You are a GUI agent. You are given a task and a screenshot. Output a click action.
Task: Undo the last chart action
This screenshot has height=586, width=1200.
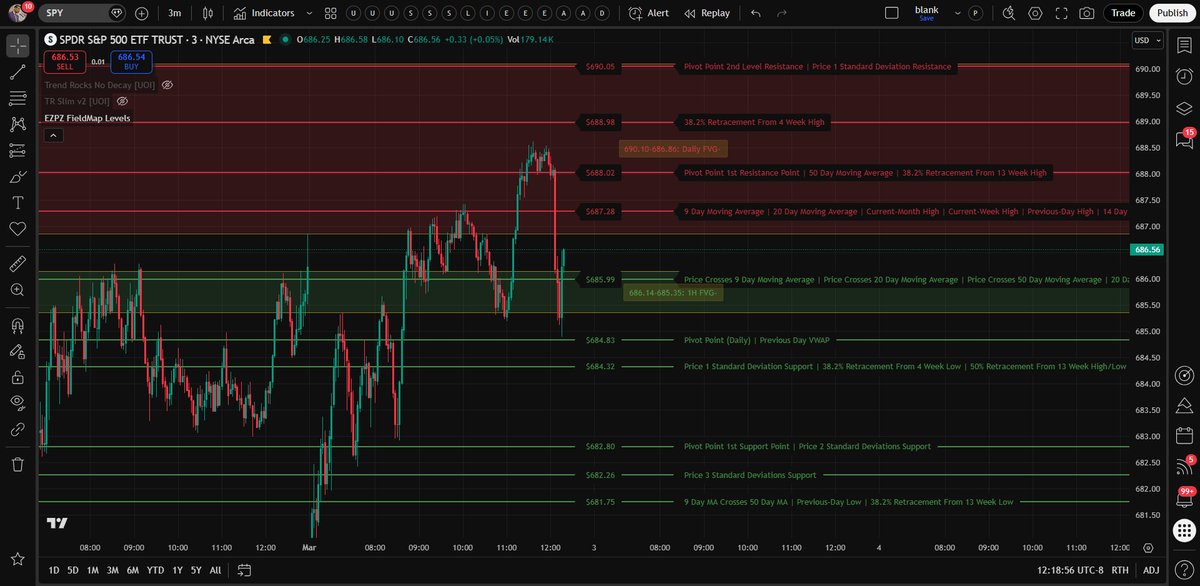pyautogui.click(x=756, y=13)
